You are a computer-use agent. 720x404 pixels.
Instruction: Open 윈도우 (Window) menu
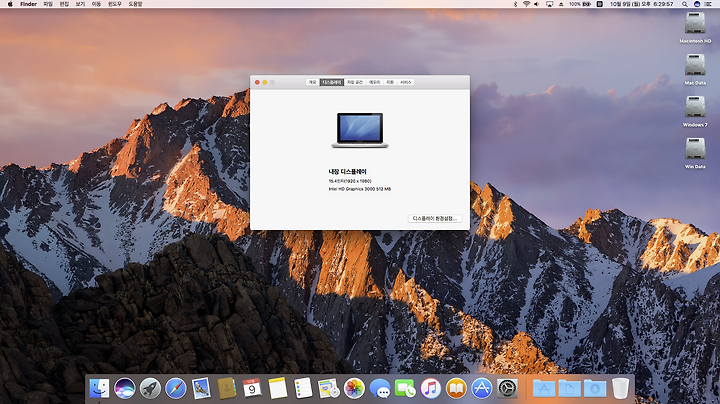point(115,4)
